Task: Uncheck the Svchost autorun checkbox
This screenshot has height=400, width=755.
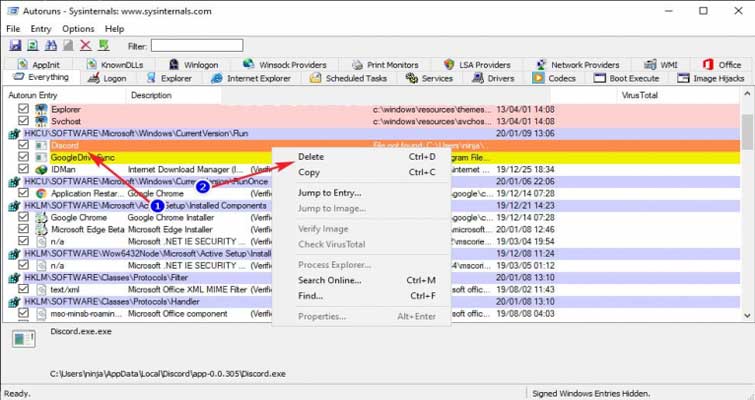Action: coord(23,121)
